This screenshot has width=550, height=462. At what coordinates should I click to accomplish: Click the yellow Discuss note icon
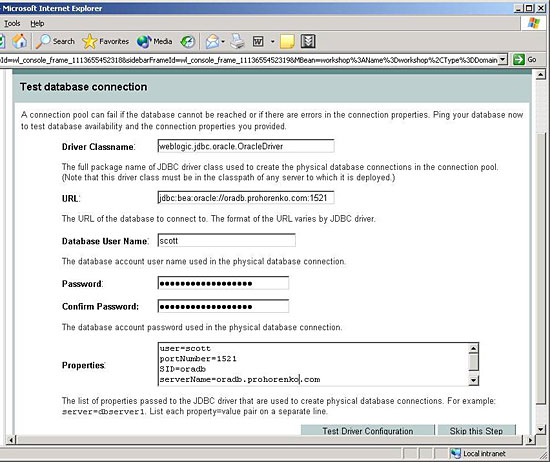[287, 42]
